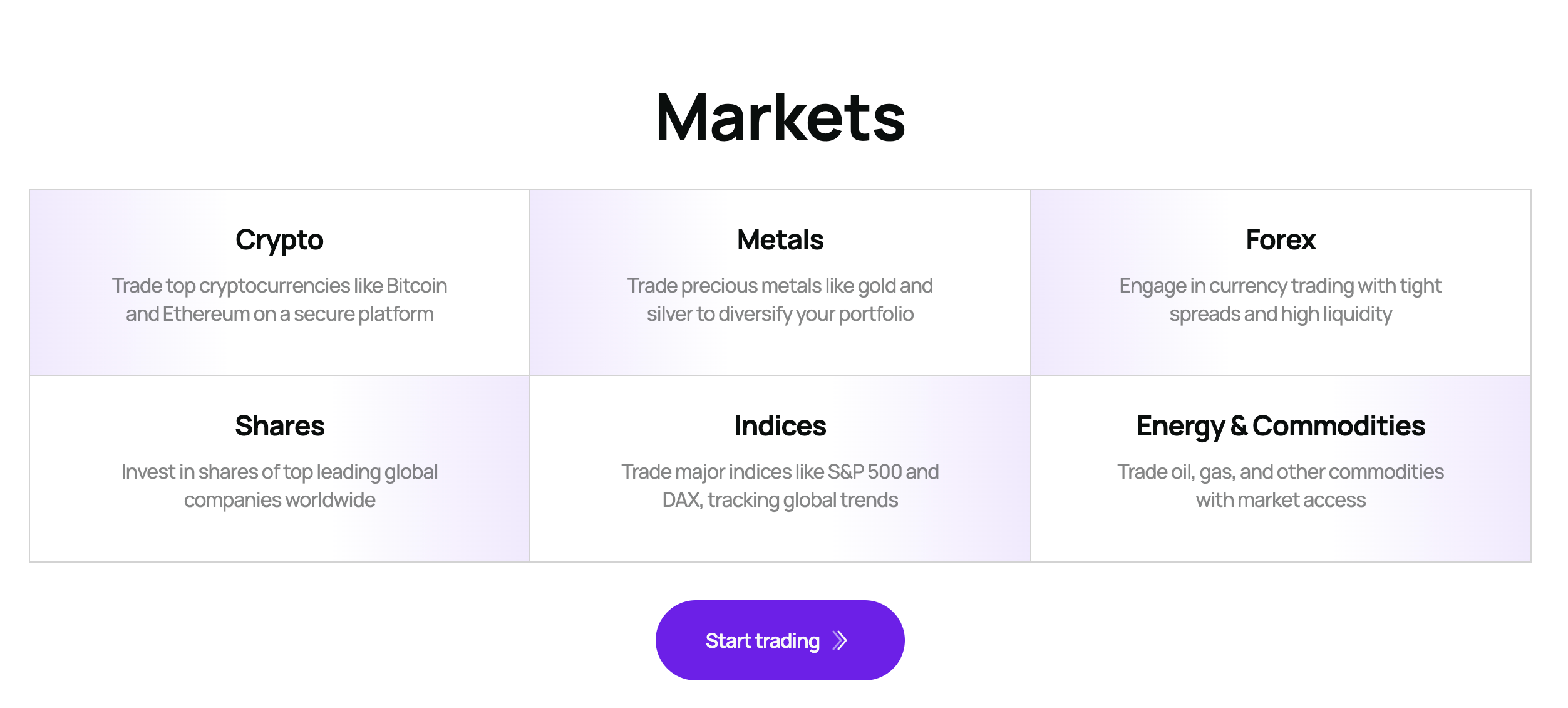This screenshot has width=1568, height=708.
Task: Open Energy & Commodities heading
Action: [1281, 426]
